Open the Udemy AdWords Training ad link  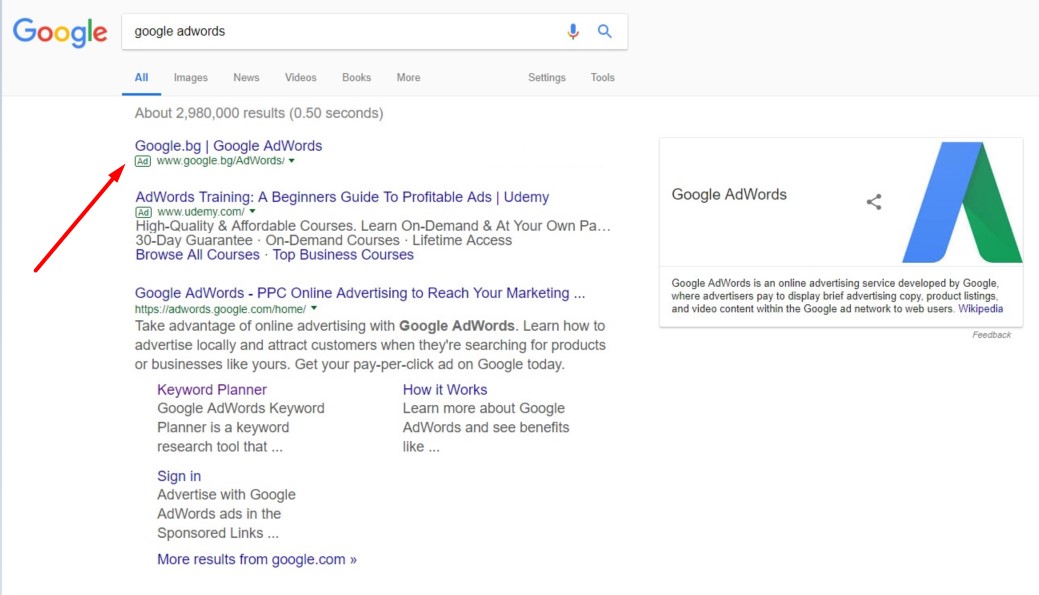click(343, 197)
